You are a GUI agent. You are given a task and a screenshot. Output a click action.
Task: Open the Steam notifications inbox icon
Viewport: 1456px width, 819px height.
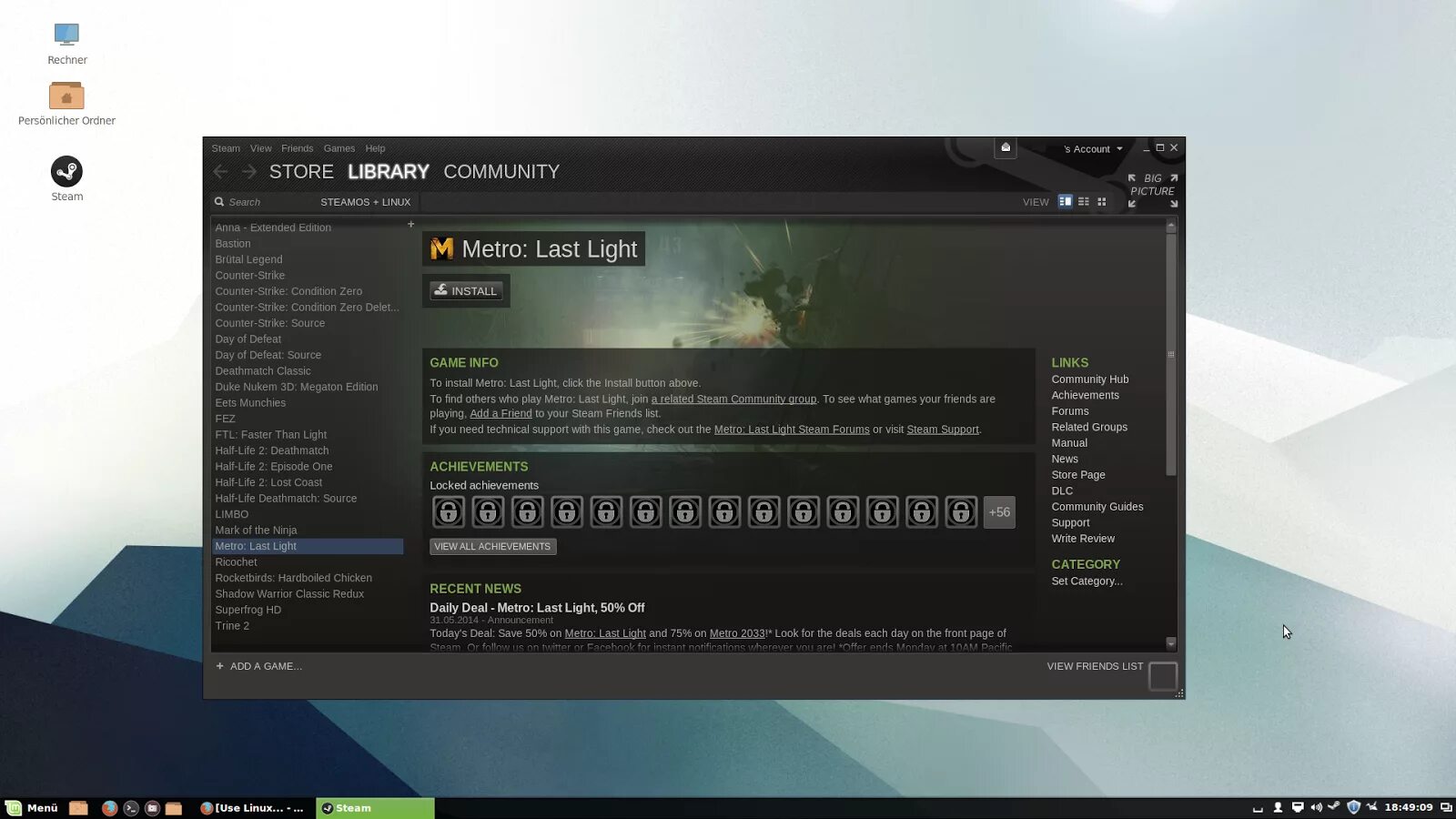coord(1006,147)
